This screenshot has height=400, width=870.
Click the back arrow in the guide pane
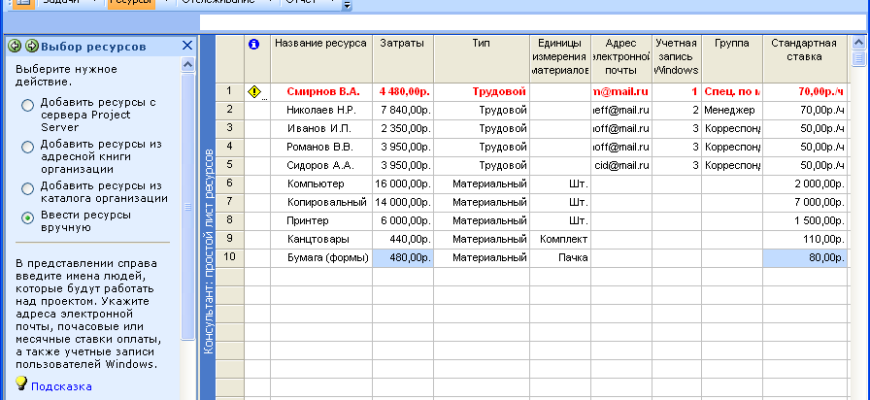pyautogui.click(x=15, y=46)
